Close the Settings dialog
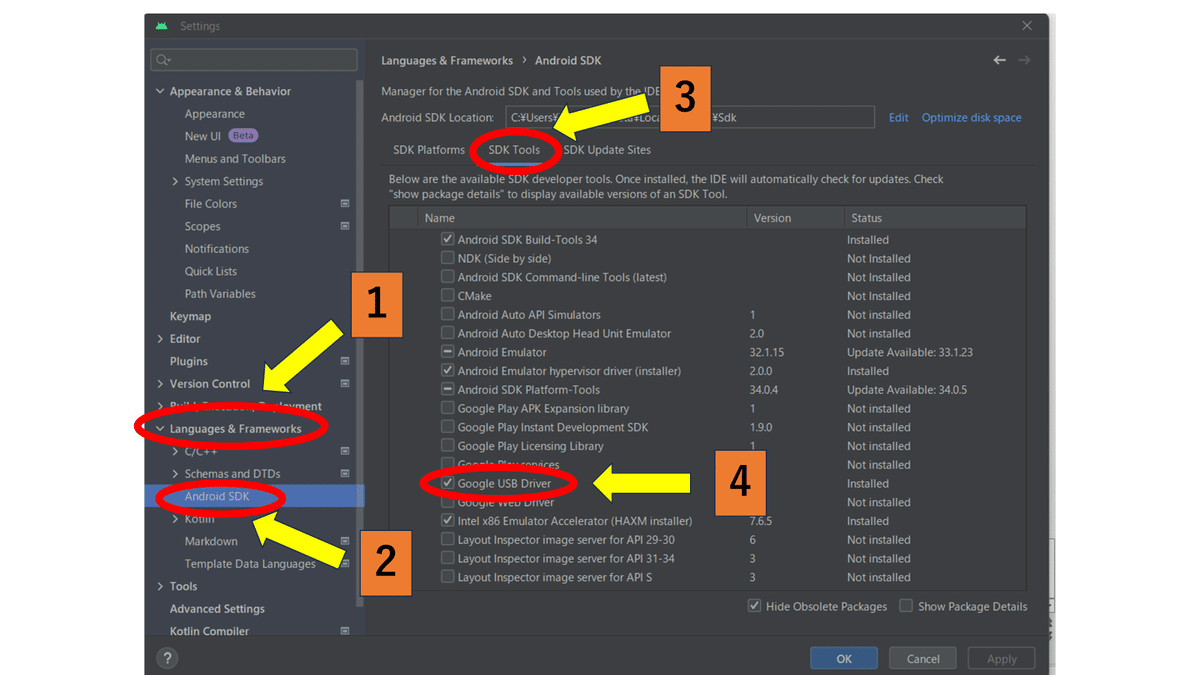 pyautogui.click(x=1027, y=26)
